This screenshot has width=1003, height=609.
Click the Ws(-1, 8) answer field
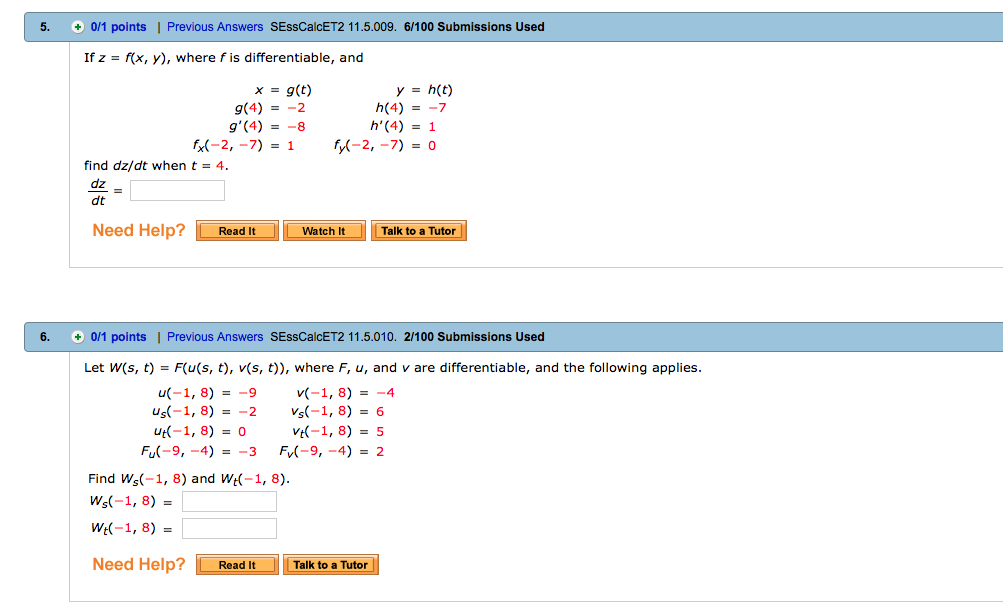click(x=228, y=501)
